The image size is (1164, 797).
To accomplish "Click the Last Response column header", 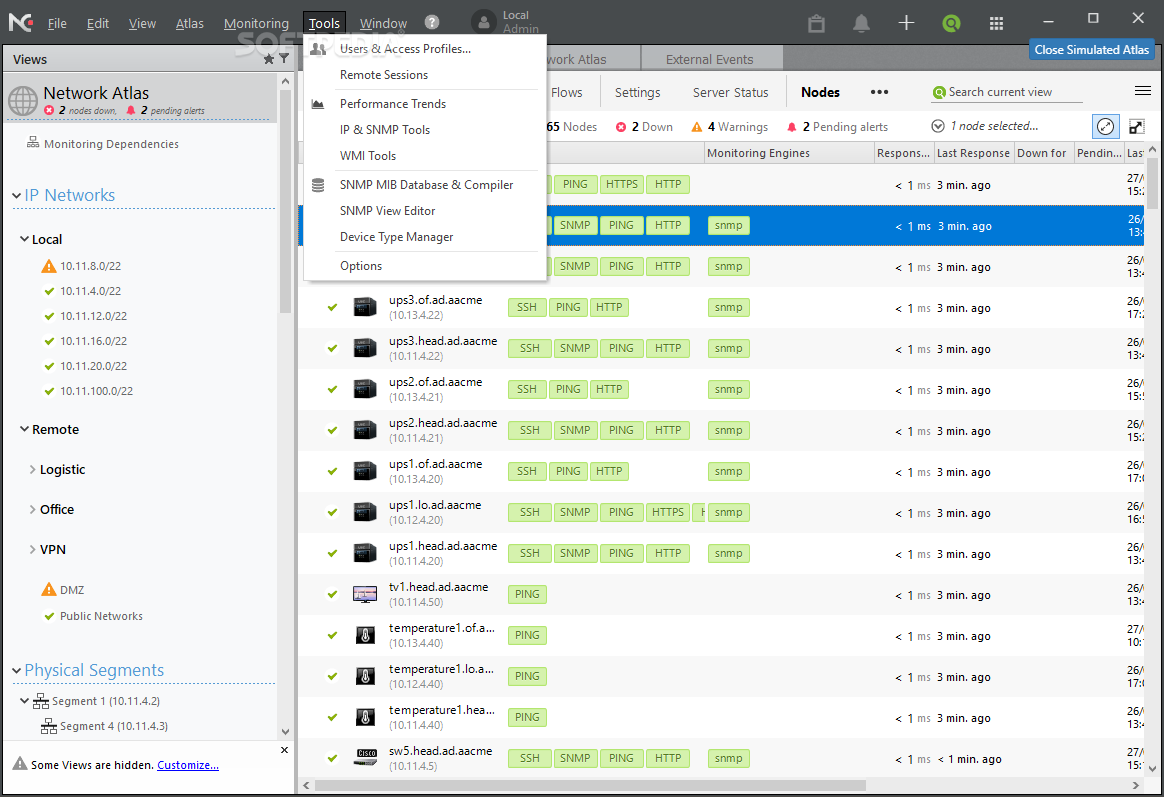I will (973, 153).
